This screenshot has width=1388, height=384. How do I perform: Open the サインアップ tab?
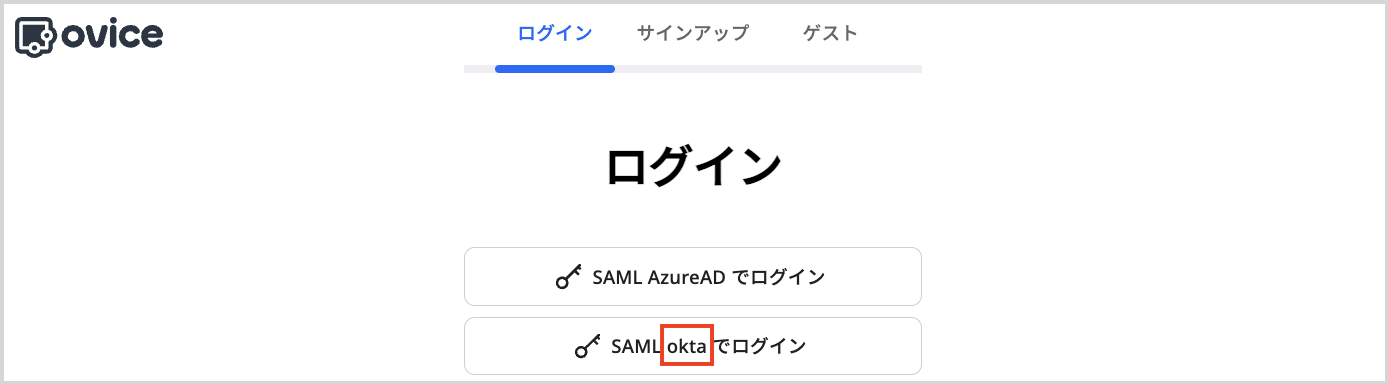point(692,33)
